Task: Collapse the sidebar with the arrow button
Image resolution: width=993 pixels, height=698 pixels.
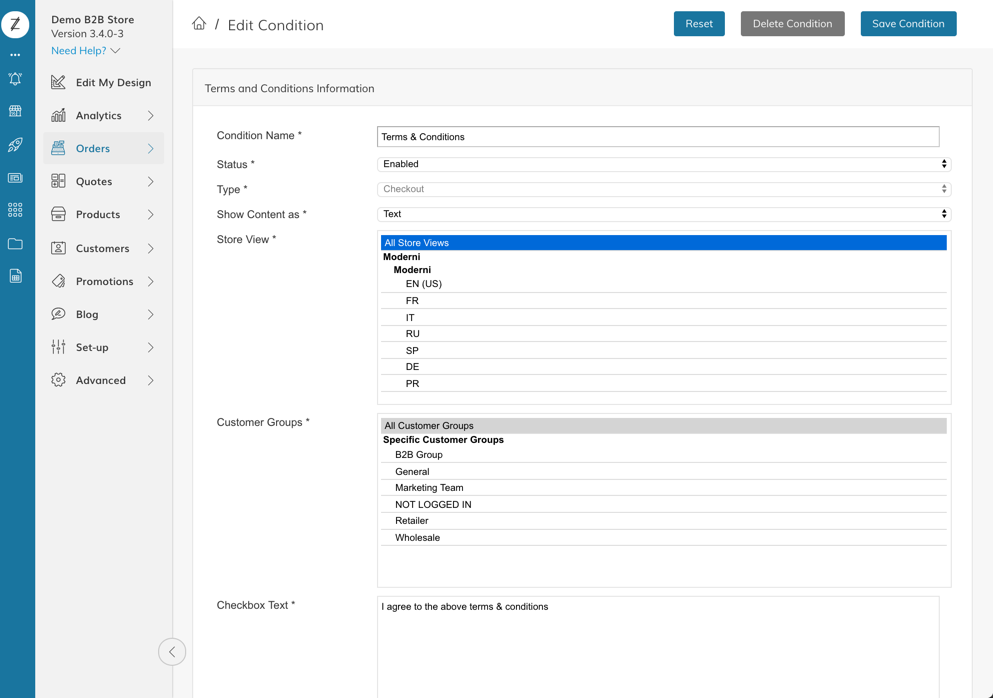Action: [x=172, y=652]
